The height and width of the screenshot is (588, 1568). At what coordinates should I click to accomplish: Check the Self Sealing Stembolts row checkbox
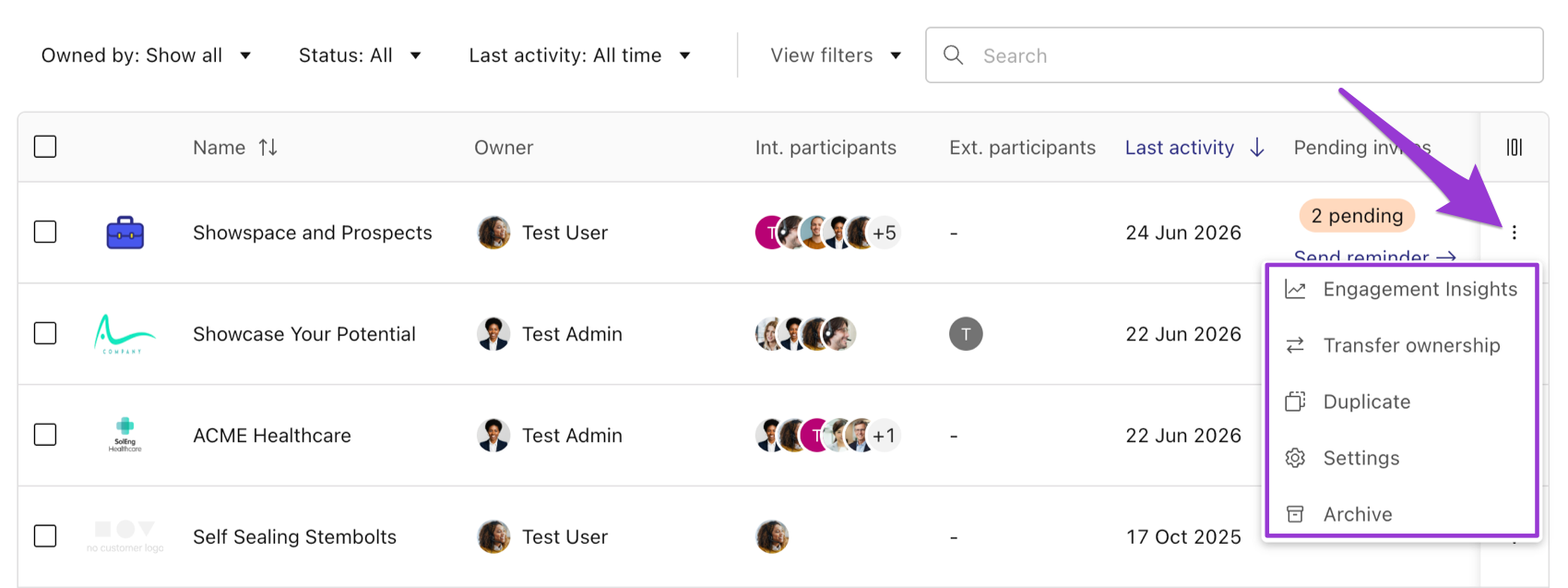coord(45,536)
